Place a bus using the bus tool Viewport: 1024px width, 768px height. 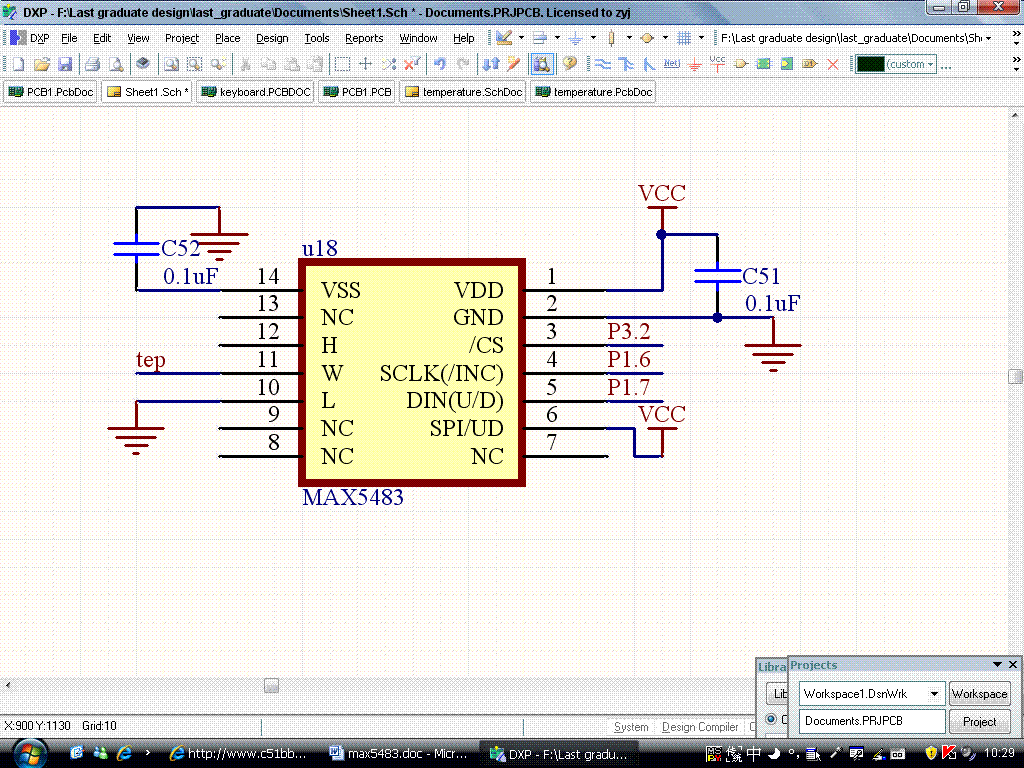point(626,64)
